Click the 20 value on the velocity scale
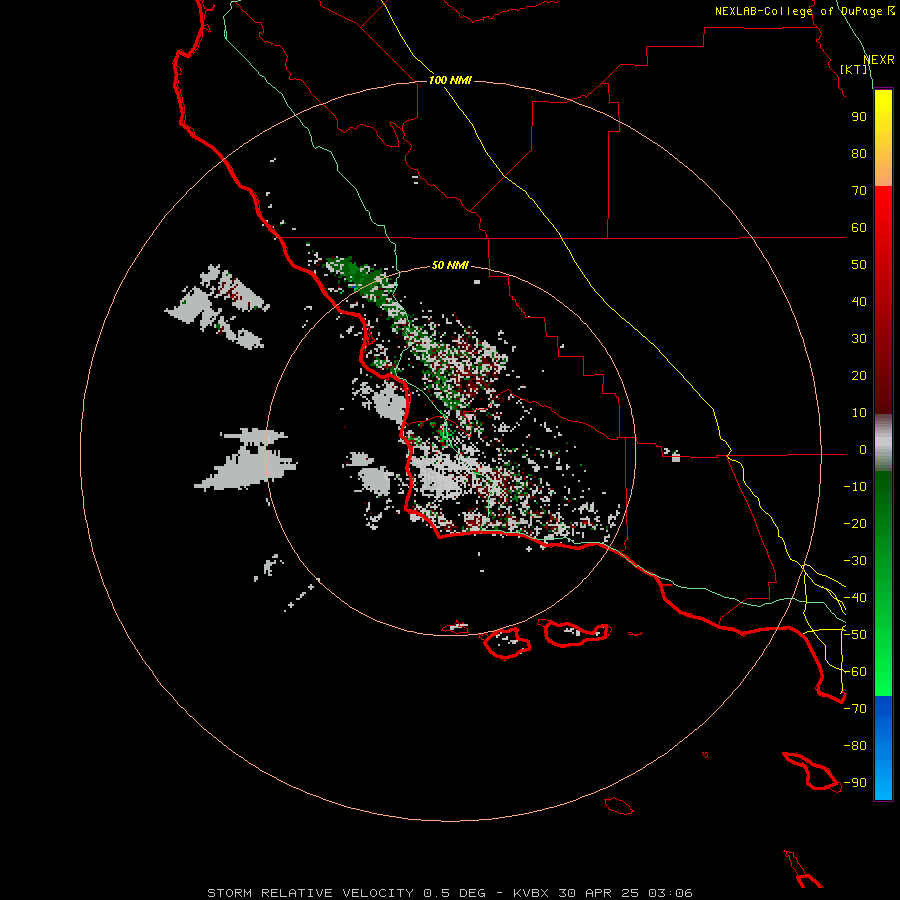 pyautogui.click(x=859, y=376)
